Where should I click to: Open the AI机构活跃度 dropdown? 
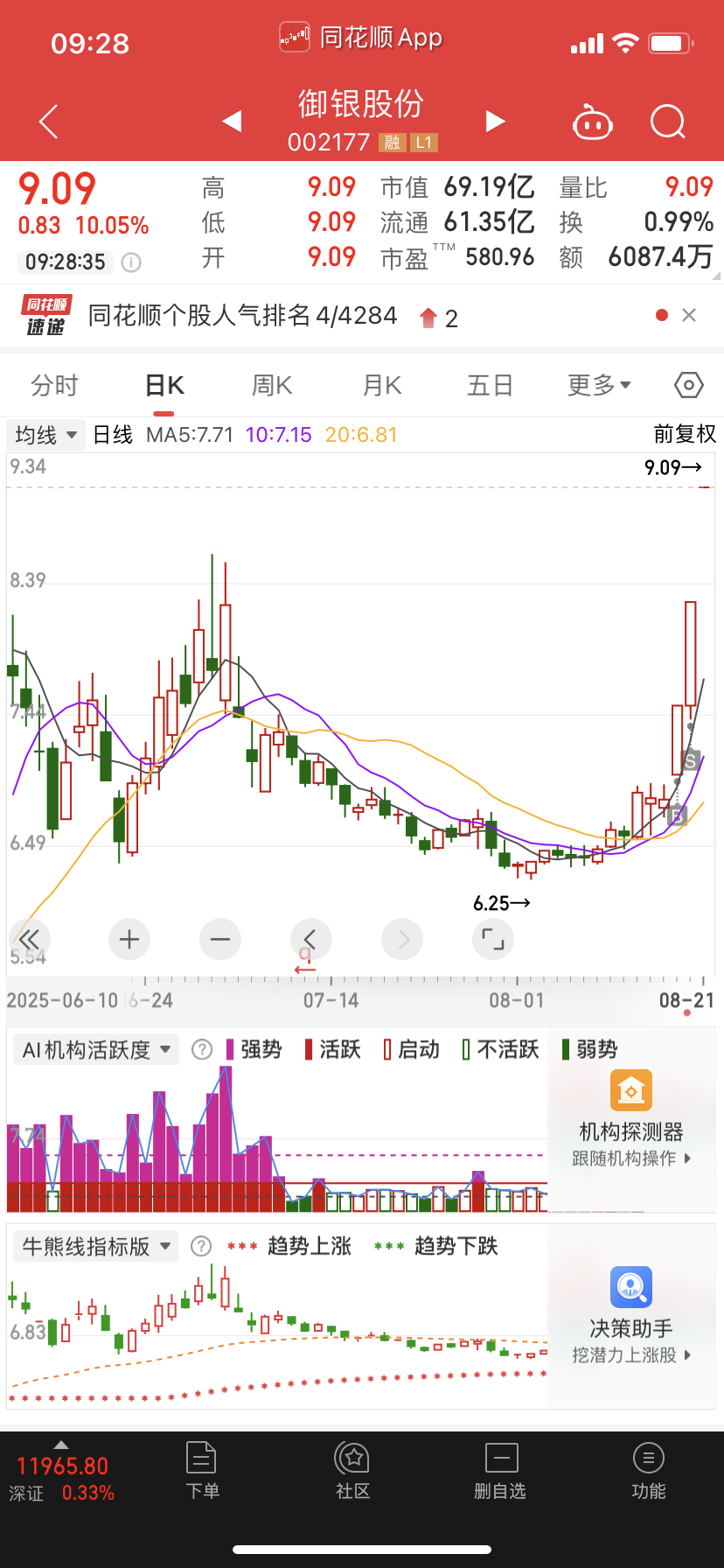tap(96, 1050)
